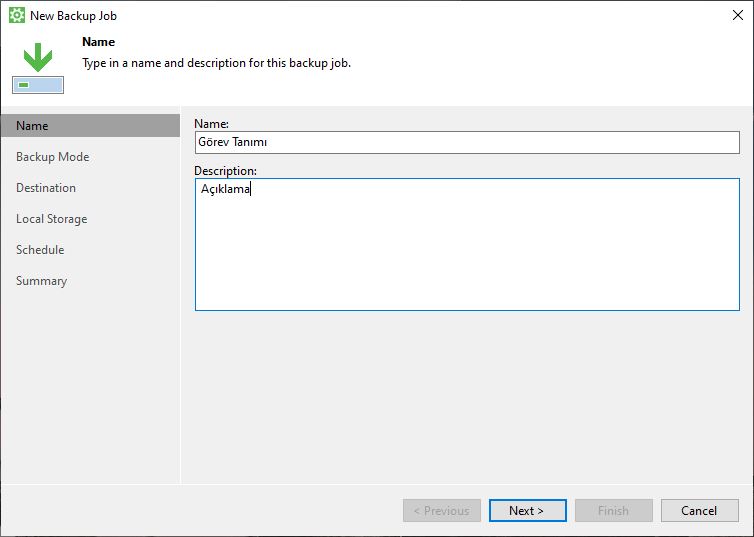Close the New Backup Job dialog
Image resolution: width=754 pixels, height=537 pixels.
(x=738, y=15)
